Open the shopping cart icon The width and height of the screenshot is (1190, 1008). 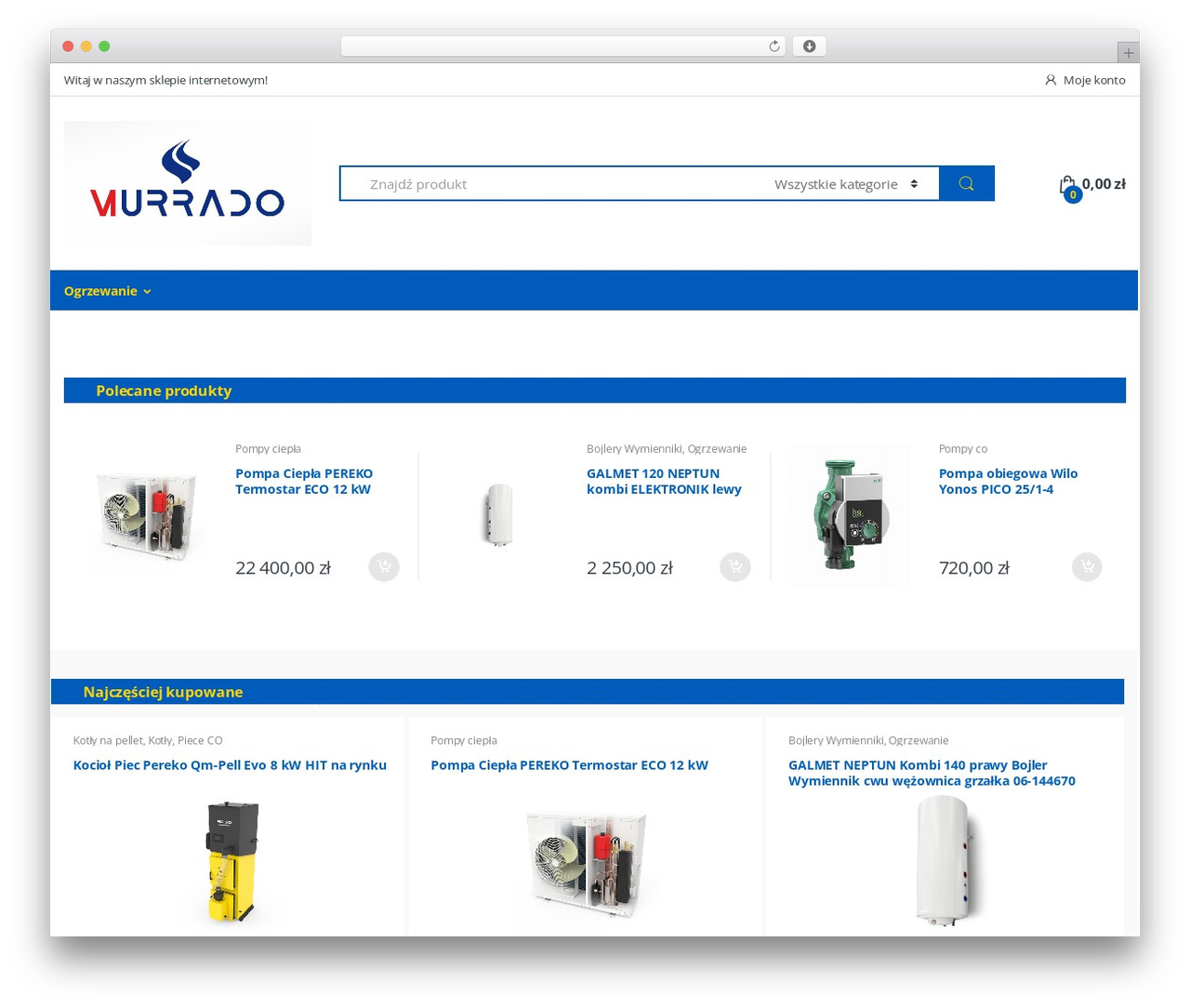1068,186
